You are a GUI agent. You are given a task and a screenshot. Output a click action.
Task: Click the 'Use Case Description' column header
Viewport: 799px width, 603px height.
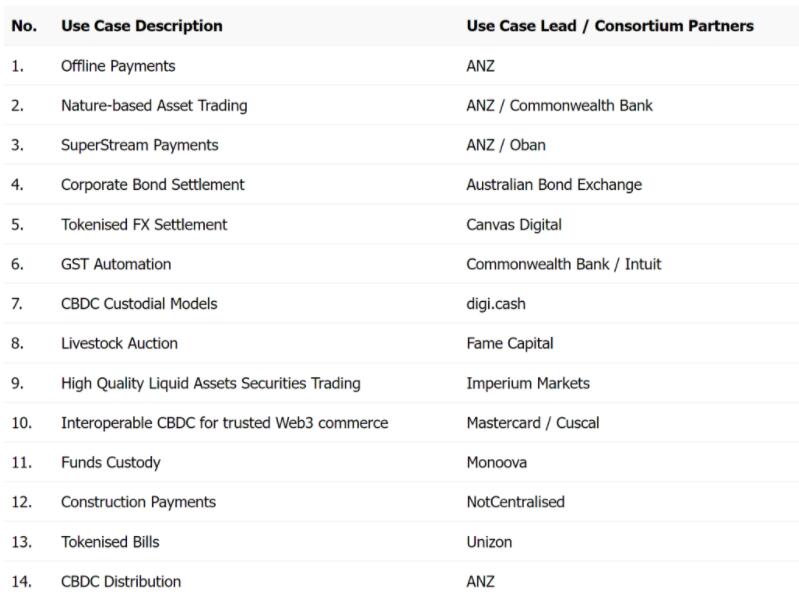point(142,26)
